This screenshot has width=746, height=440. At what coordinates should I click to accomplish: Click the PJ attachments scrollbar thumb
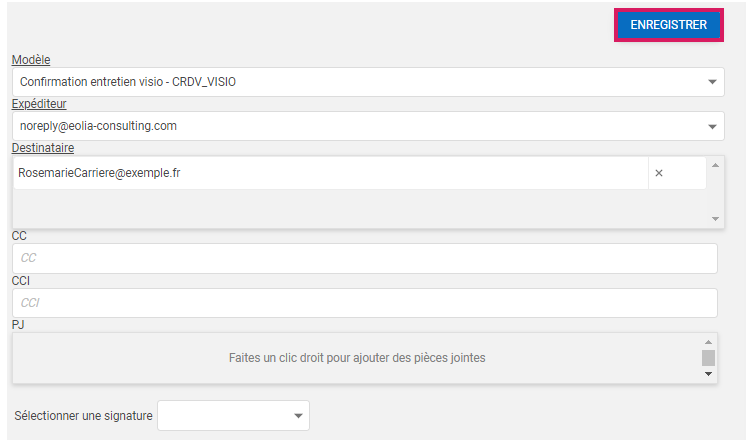[708, 358]
